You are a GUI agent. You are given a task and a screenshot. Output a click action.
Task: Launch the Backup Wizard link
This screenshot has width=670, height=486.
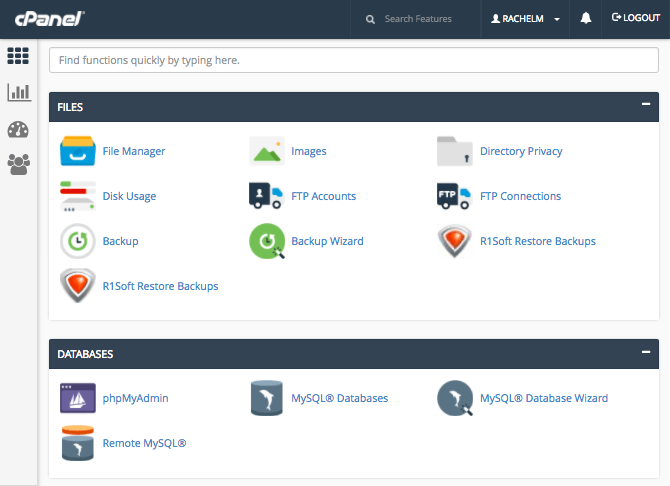pyautogui.click(x=327, y=241)
